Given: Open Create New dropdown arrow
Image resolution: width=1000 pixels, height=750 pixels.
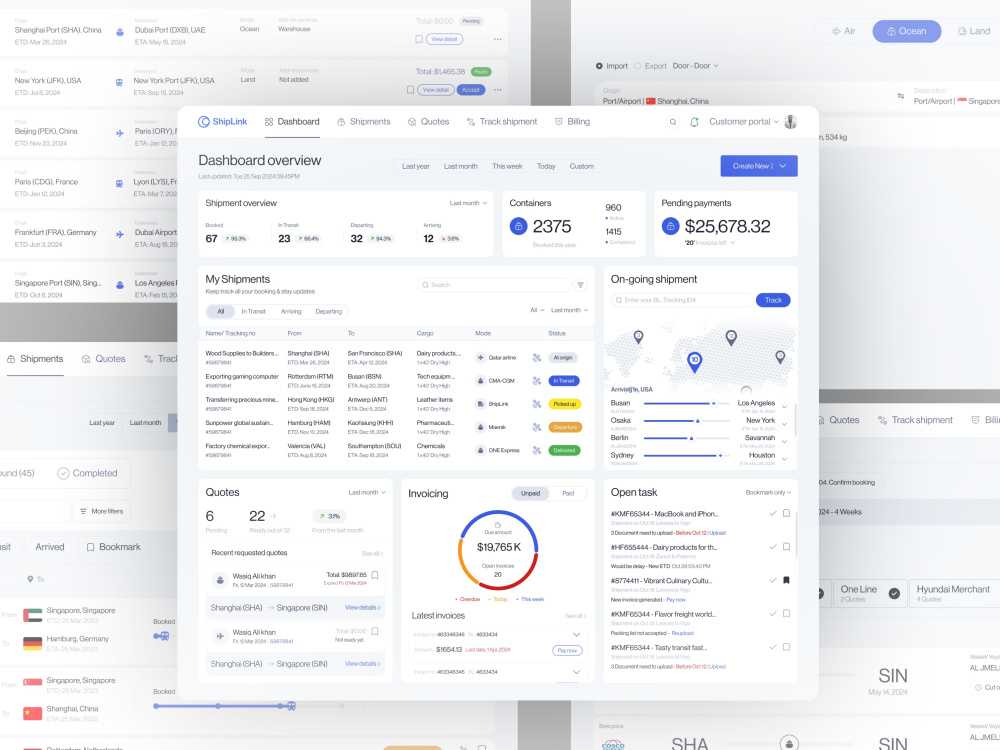Looking at the screenshot, I should [783, 166].
